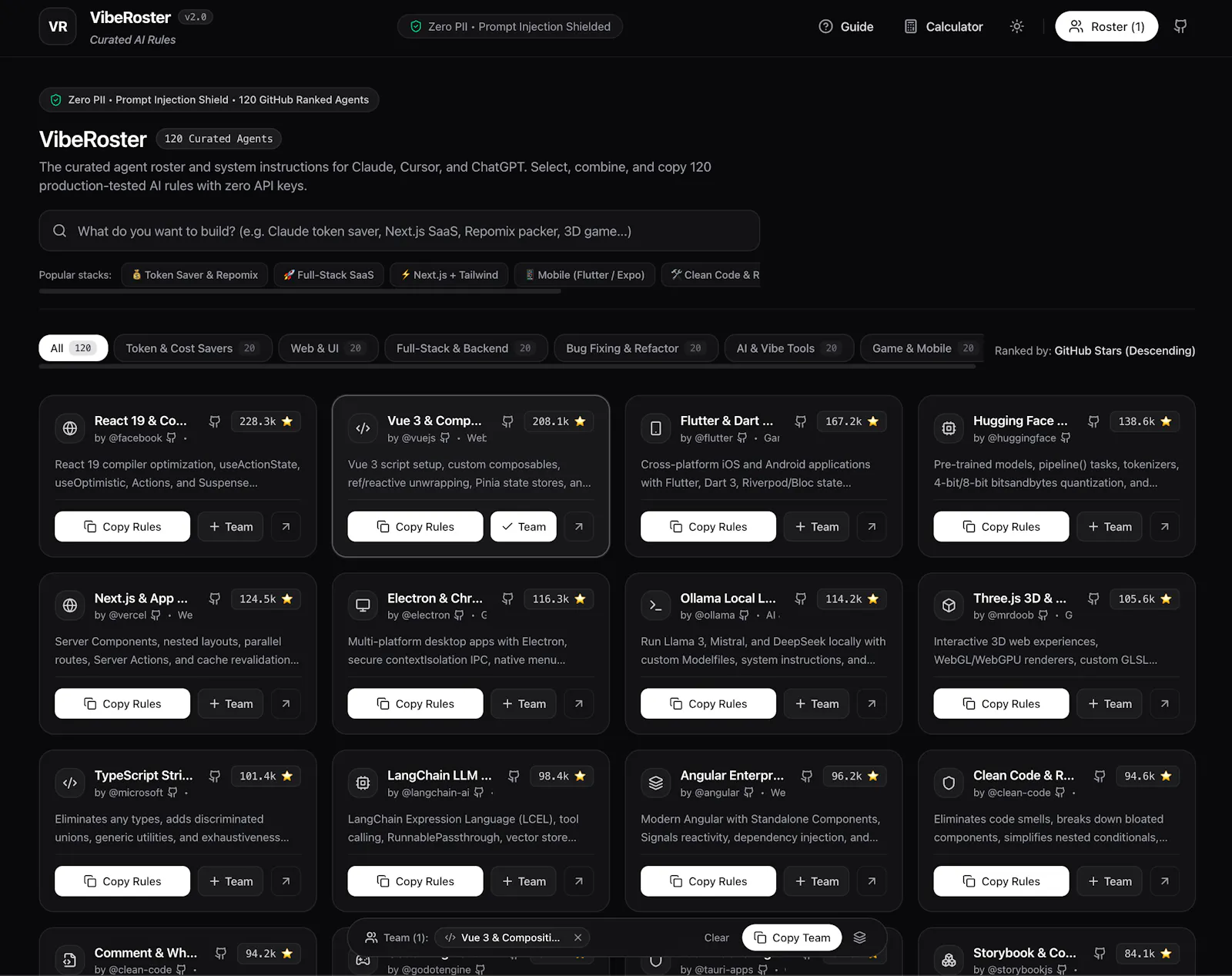Viewport: 1232px width, 976px height.
Task: Remove Vue 3 chip from team bar
Action: pos(577,937)
